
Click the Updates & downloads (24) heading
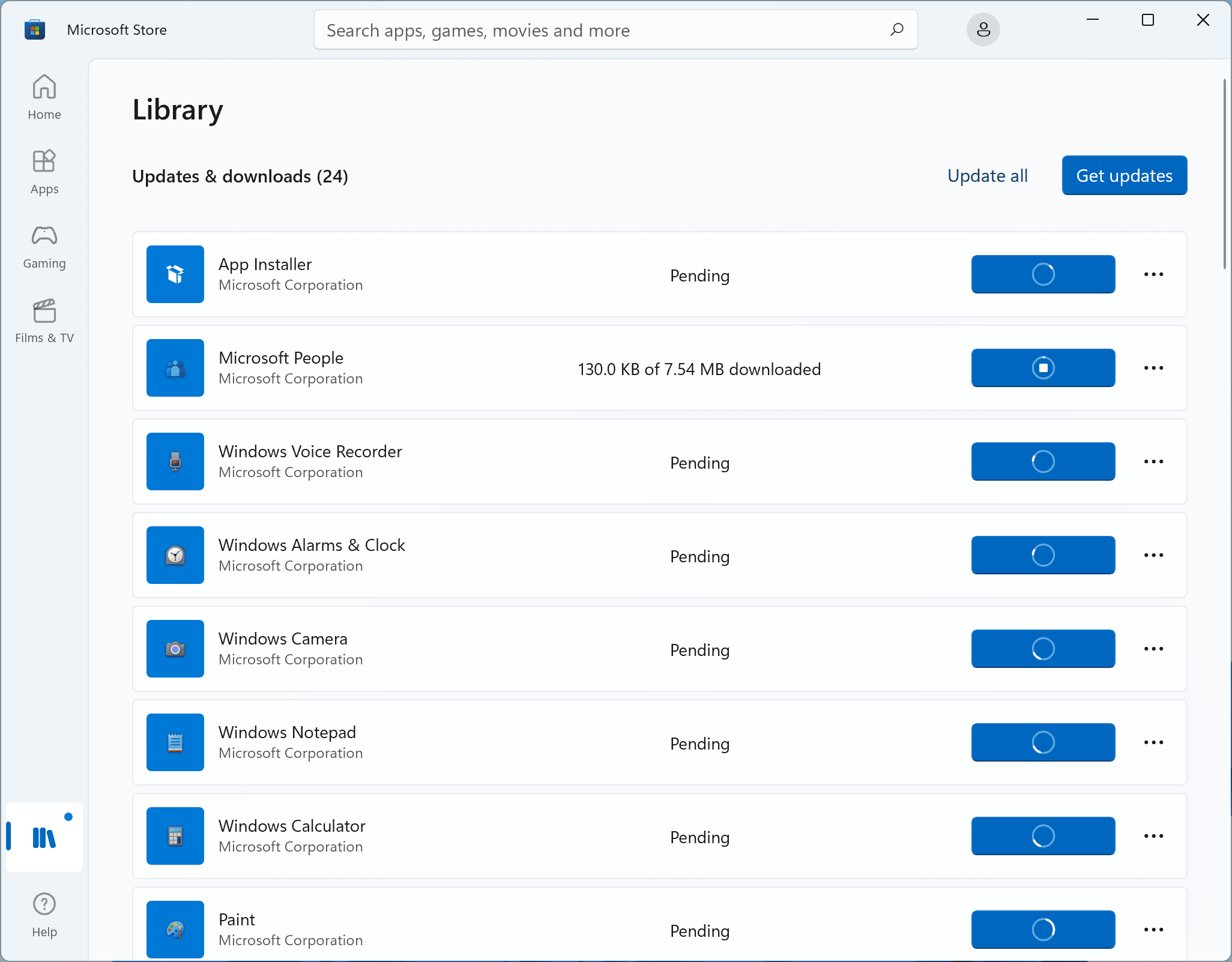[x=240, y=176]
